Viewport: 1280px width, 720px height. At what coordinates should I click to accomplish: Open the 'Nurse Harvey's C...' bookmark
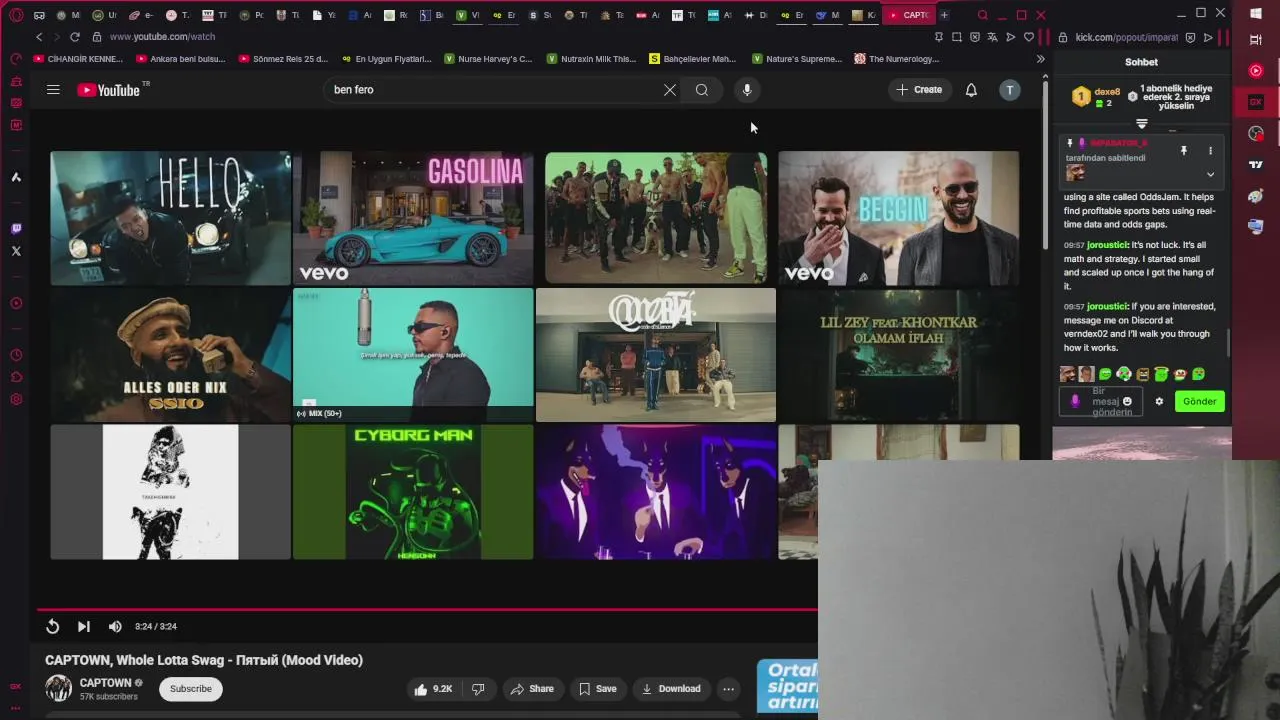[489, 59]
